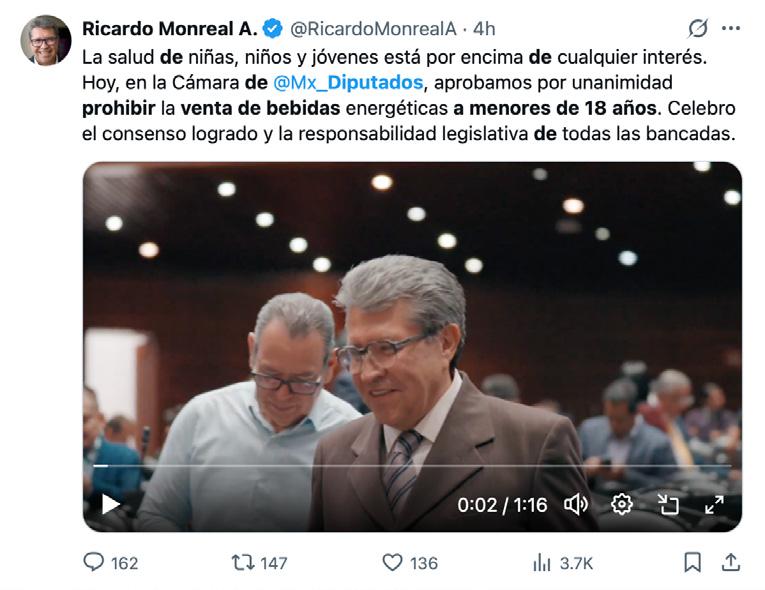Click the Grok slashed-circle icon
The width and height of the screenshot is (765, 590).
698,28
